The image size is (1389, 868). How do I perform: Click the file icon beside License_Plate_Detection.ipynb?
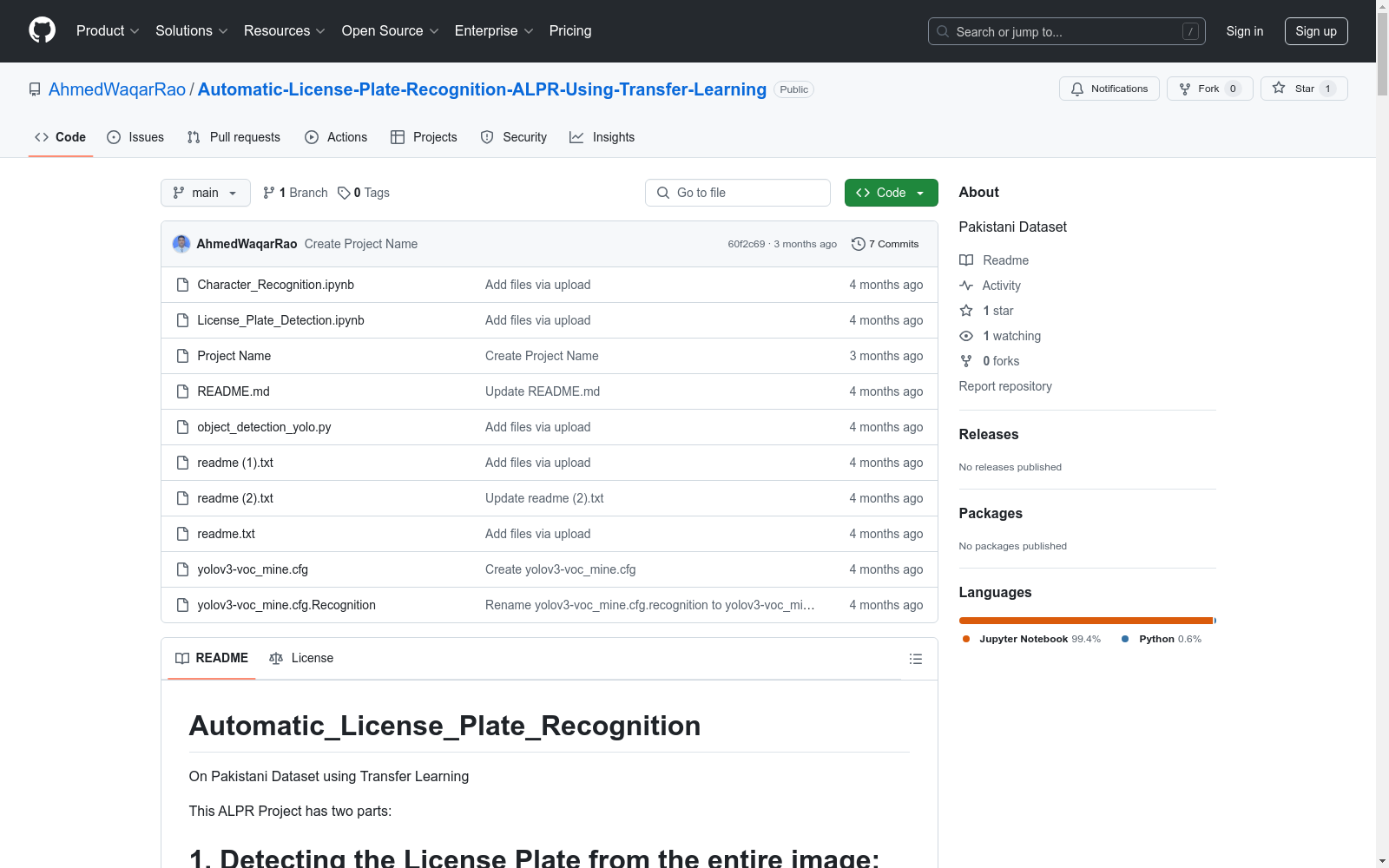pyautogui.click(x=182, y=320)
